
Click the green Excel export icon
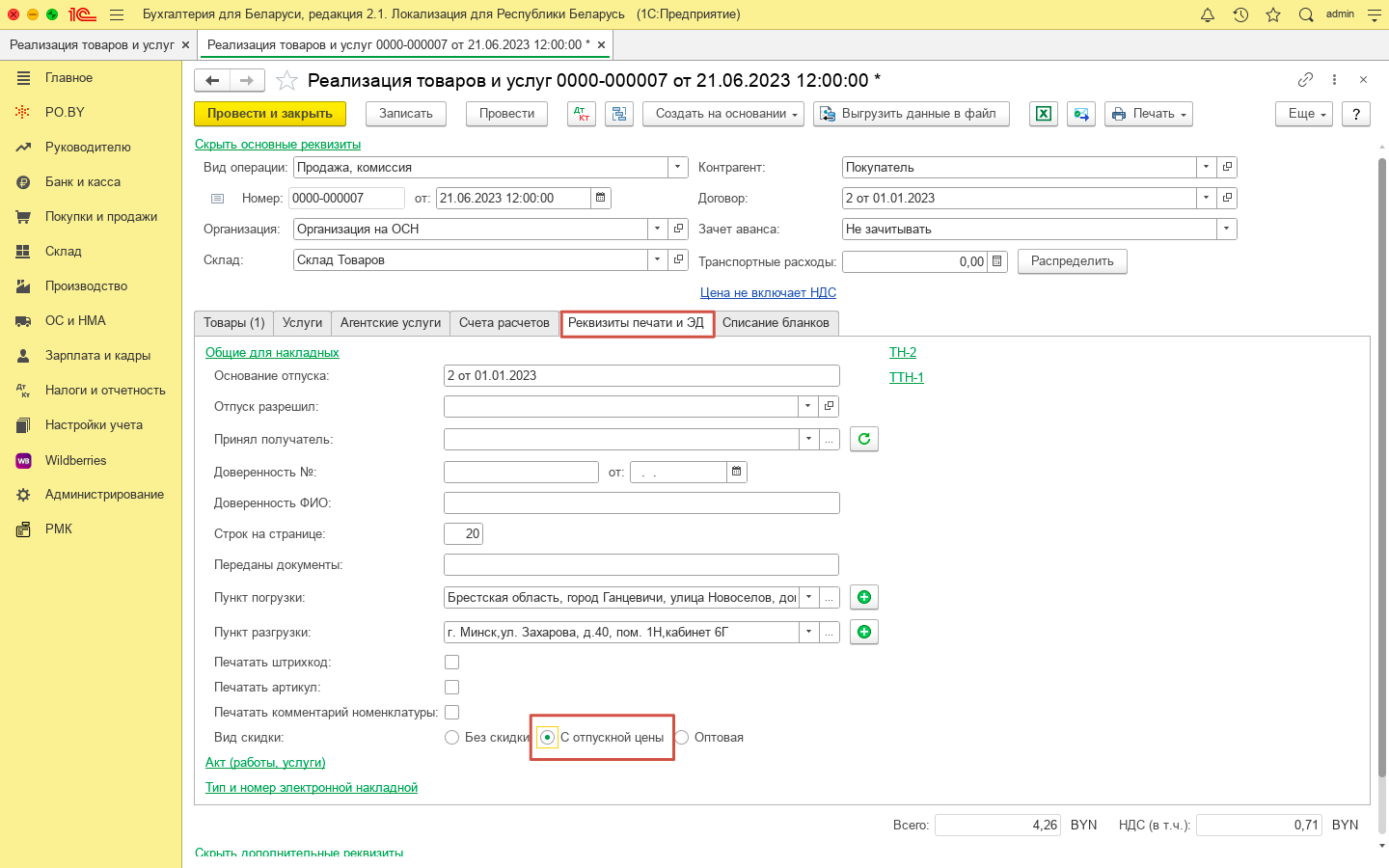(x=1044, y=114)
